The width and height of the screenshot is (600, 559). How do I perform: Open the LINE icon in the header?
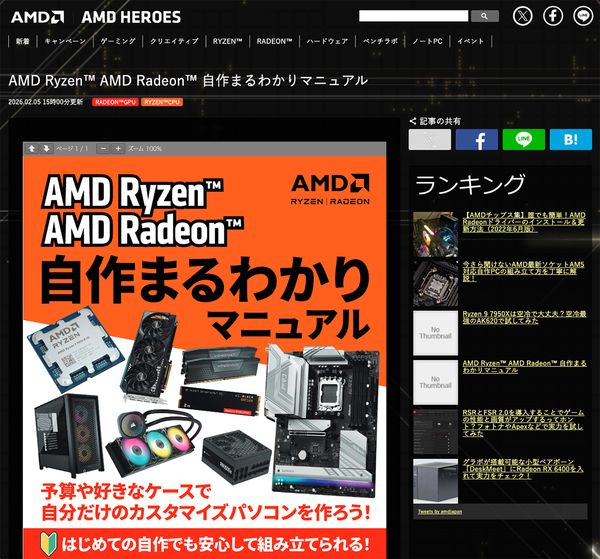tap(583, 16)
